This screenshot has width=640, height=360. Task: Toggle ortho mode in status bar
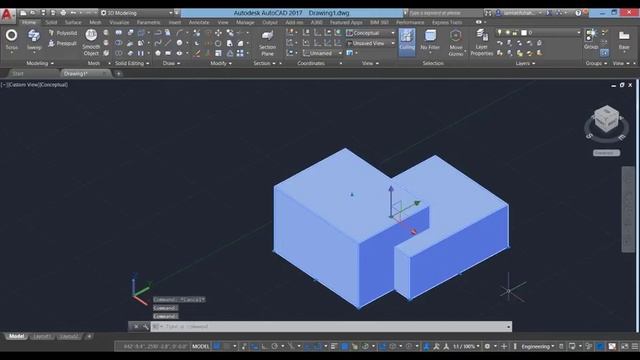tap(264, 346)
